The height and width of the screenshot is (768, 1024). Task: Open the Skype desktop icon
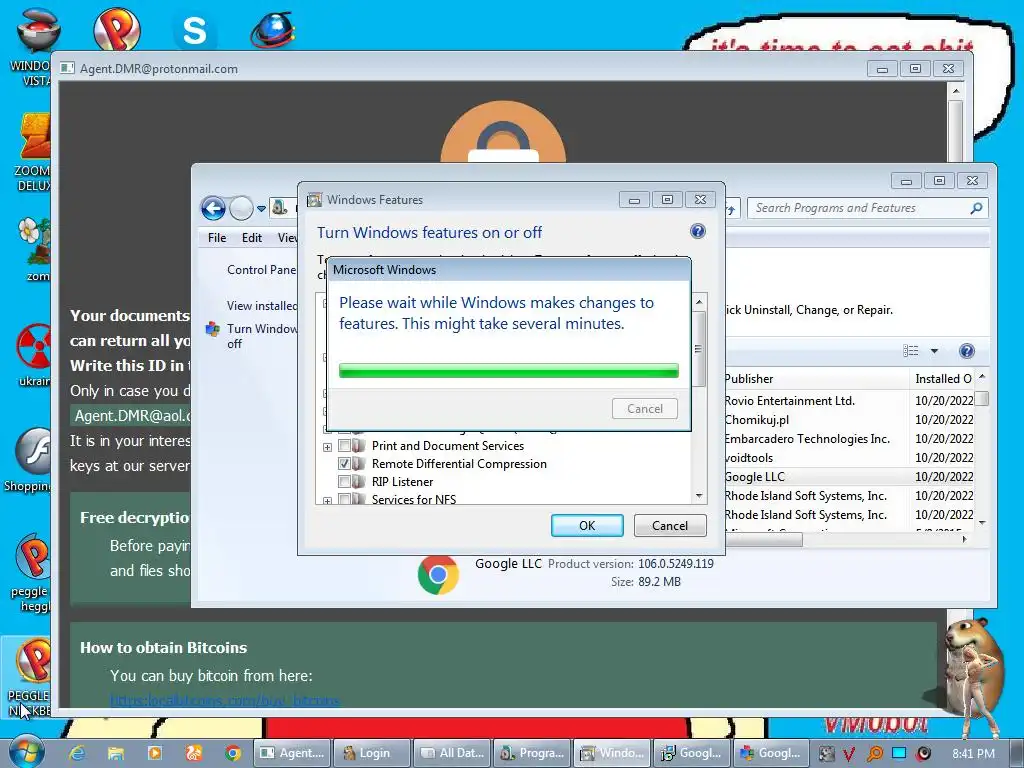point(195,31)
